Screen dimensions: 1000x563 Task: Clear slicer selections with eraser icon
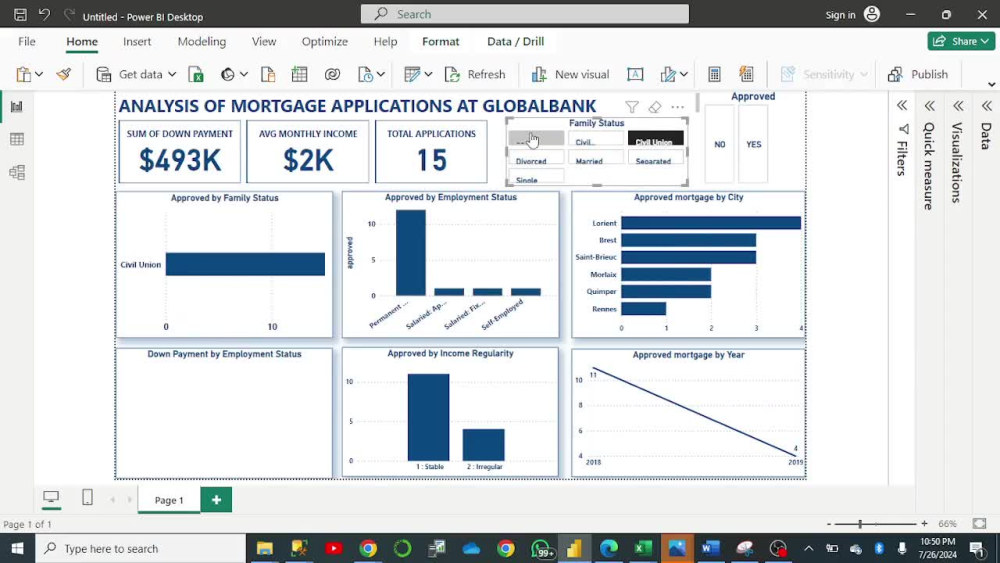(x=654, y=107)
